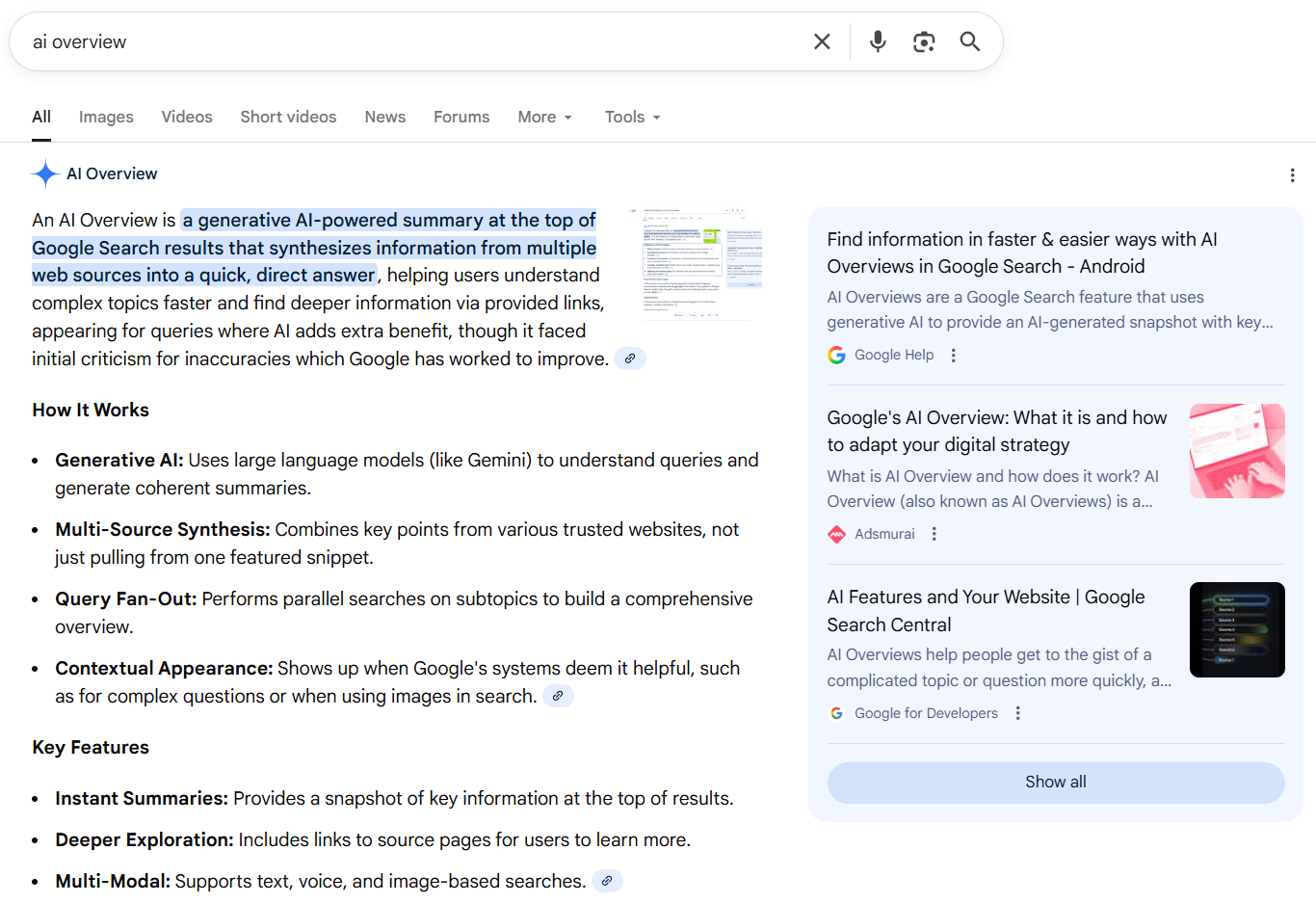Open options menu for Google for Developers result

[1018, 713]
